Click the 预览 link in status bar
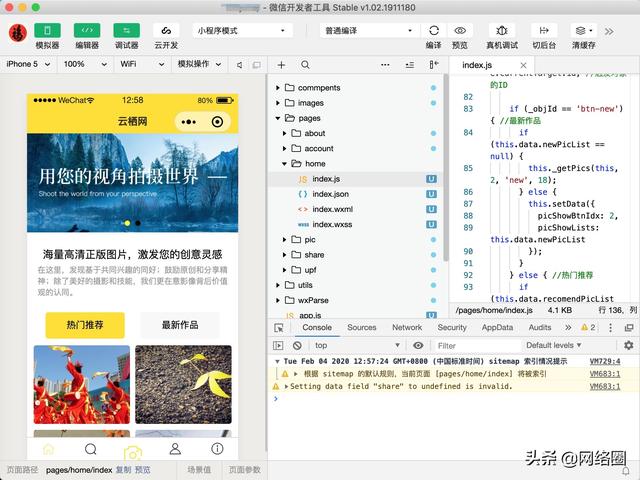 click(142, 470)
